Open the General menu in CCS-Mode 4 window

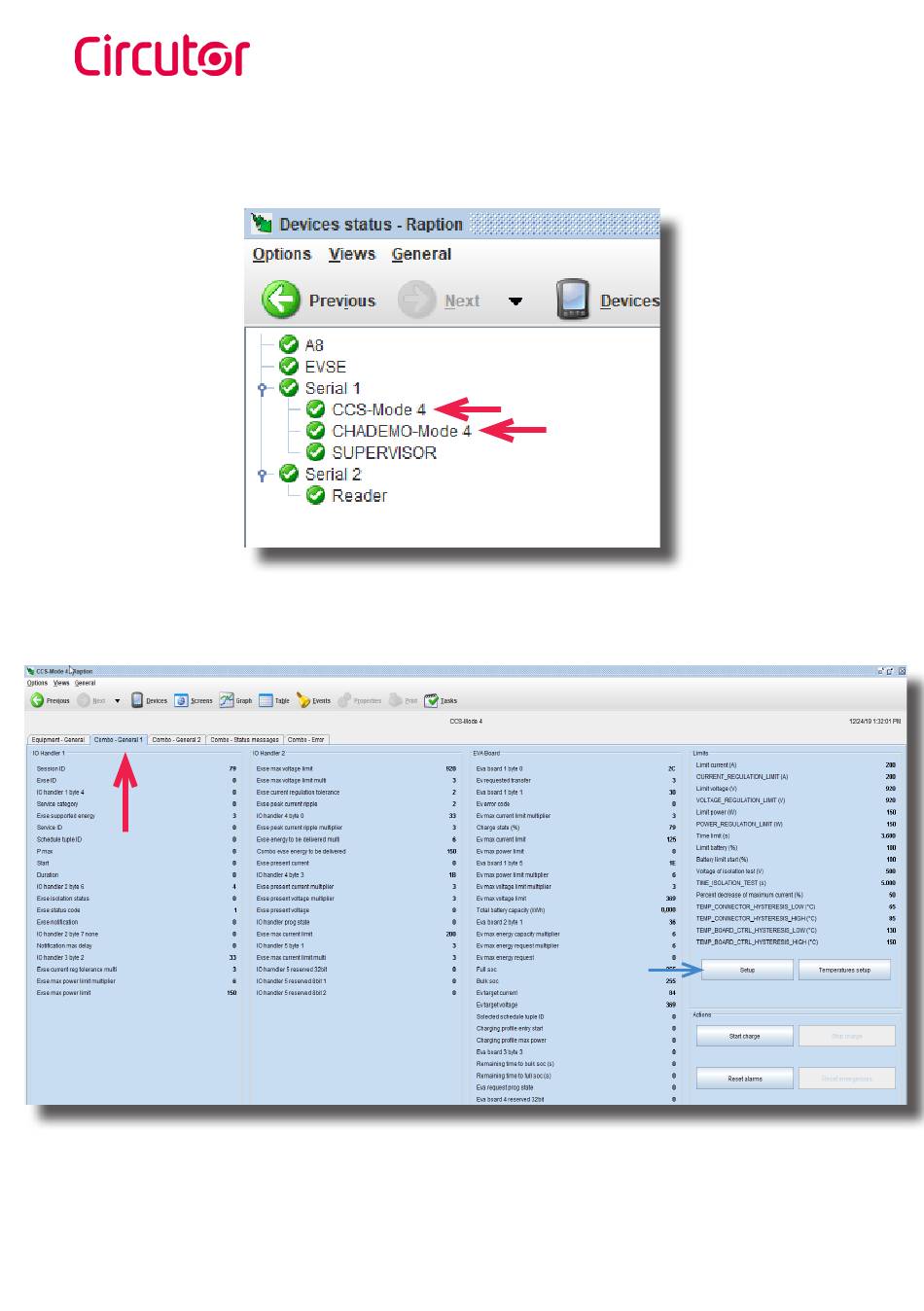(86, 683)
